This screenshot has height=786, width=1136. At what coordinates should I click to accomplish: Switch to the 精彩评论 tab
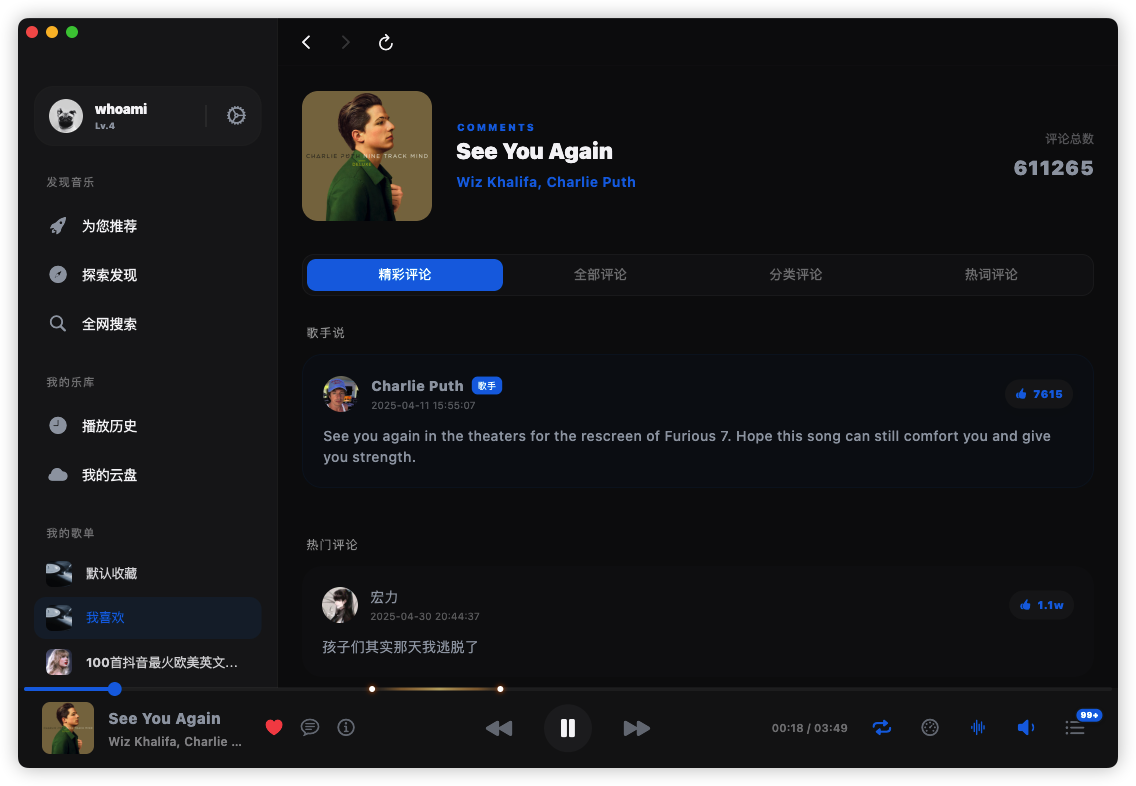[405, 275]
